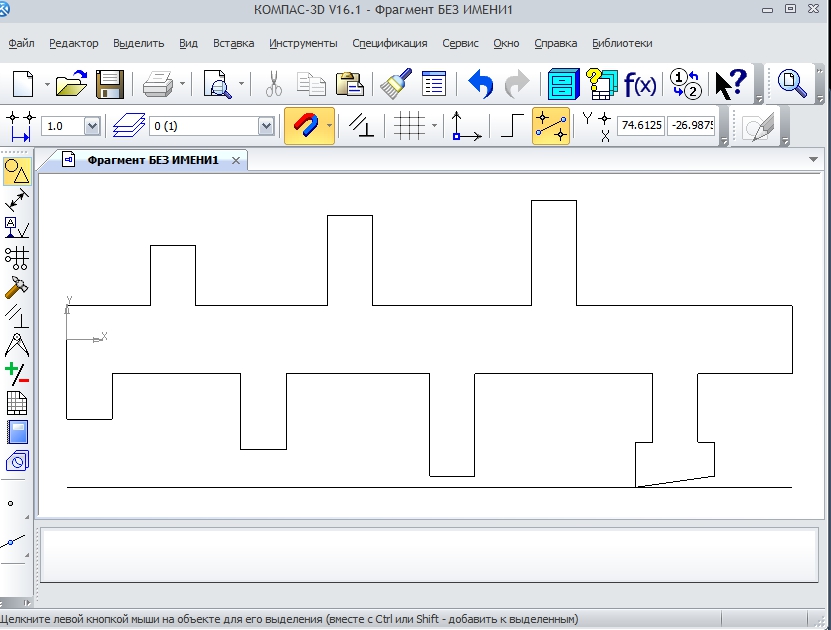Open the document tabs list arrow
Viewport: 831px width, 630px height.
tap(814, 159)
